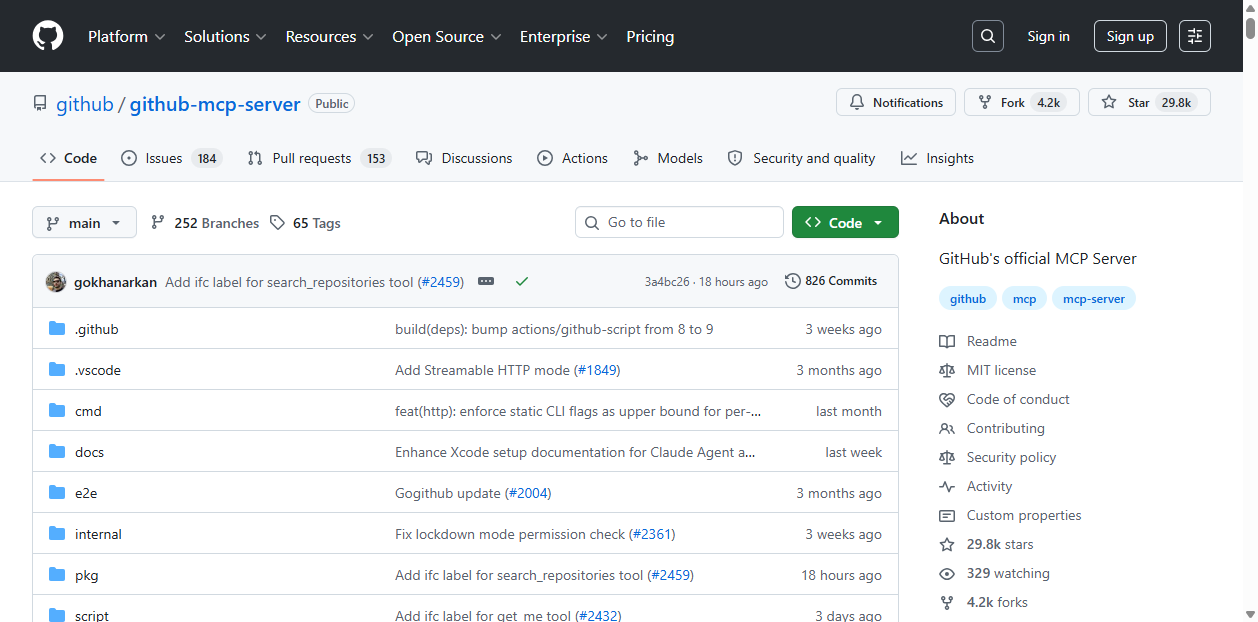Switch to the Models tab
Screen dimensions: 1258x622
(668, 158)
